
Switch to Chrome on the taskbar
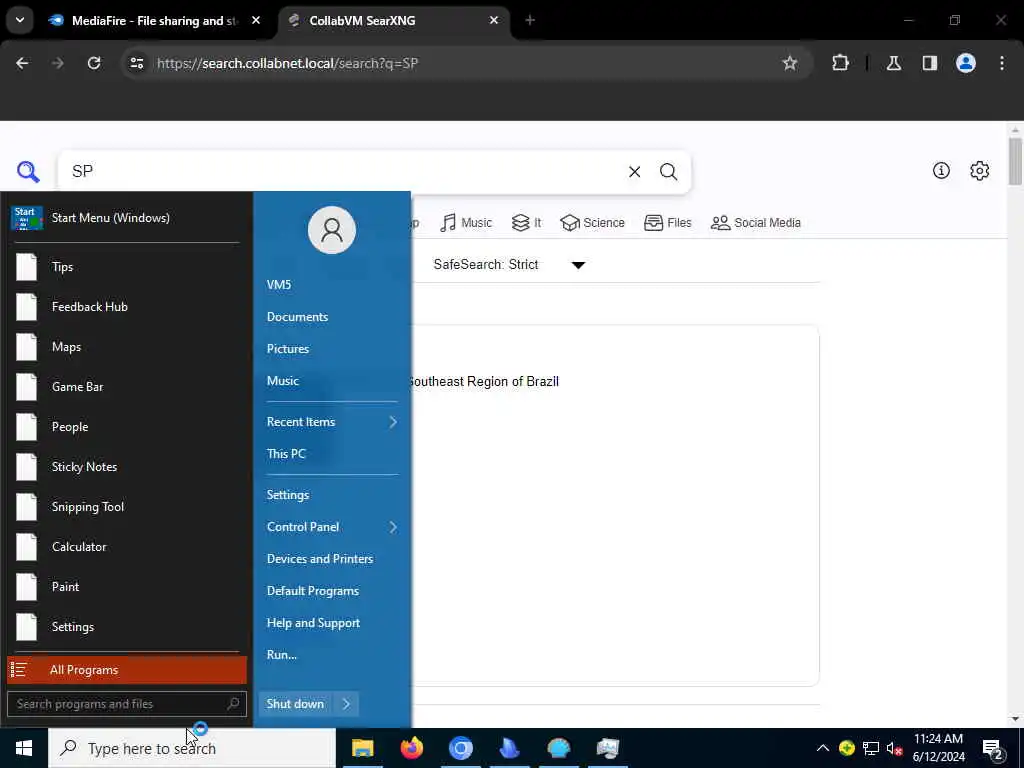[x=460, y=748]
